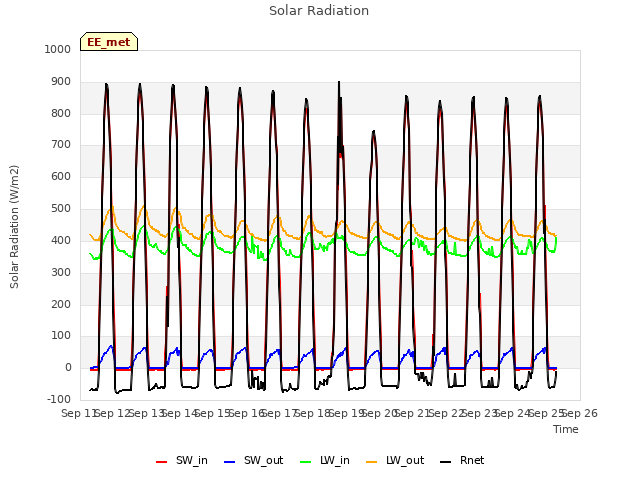
Task: Click the 900 y-axis tick label
Action: (61, 82)
